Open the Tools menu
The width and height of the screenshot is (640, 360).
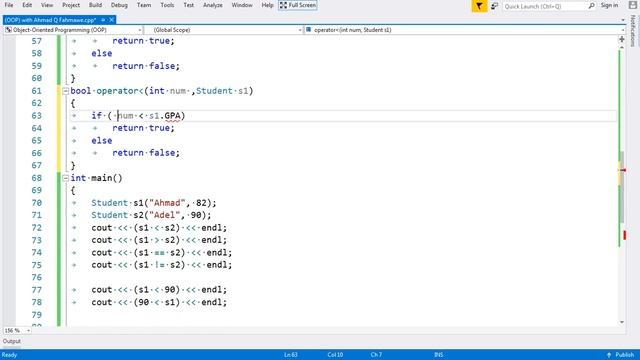click(x=167, y=5)
